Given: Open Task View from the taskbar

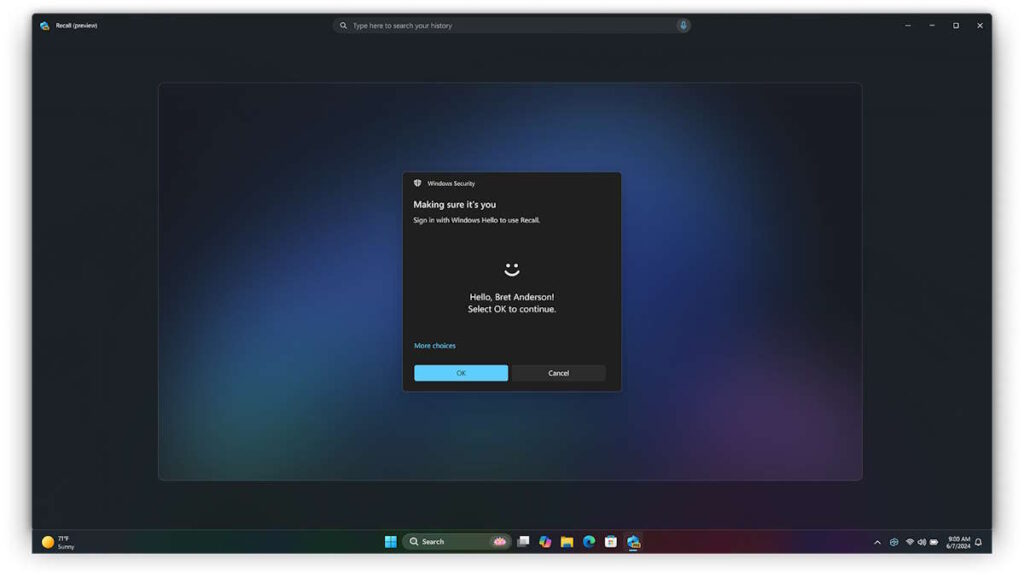Looking at the screenshot, I should [x=523, y=541].
